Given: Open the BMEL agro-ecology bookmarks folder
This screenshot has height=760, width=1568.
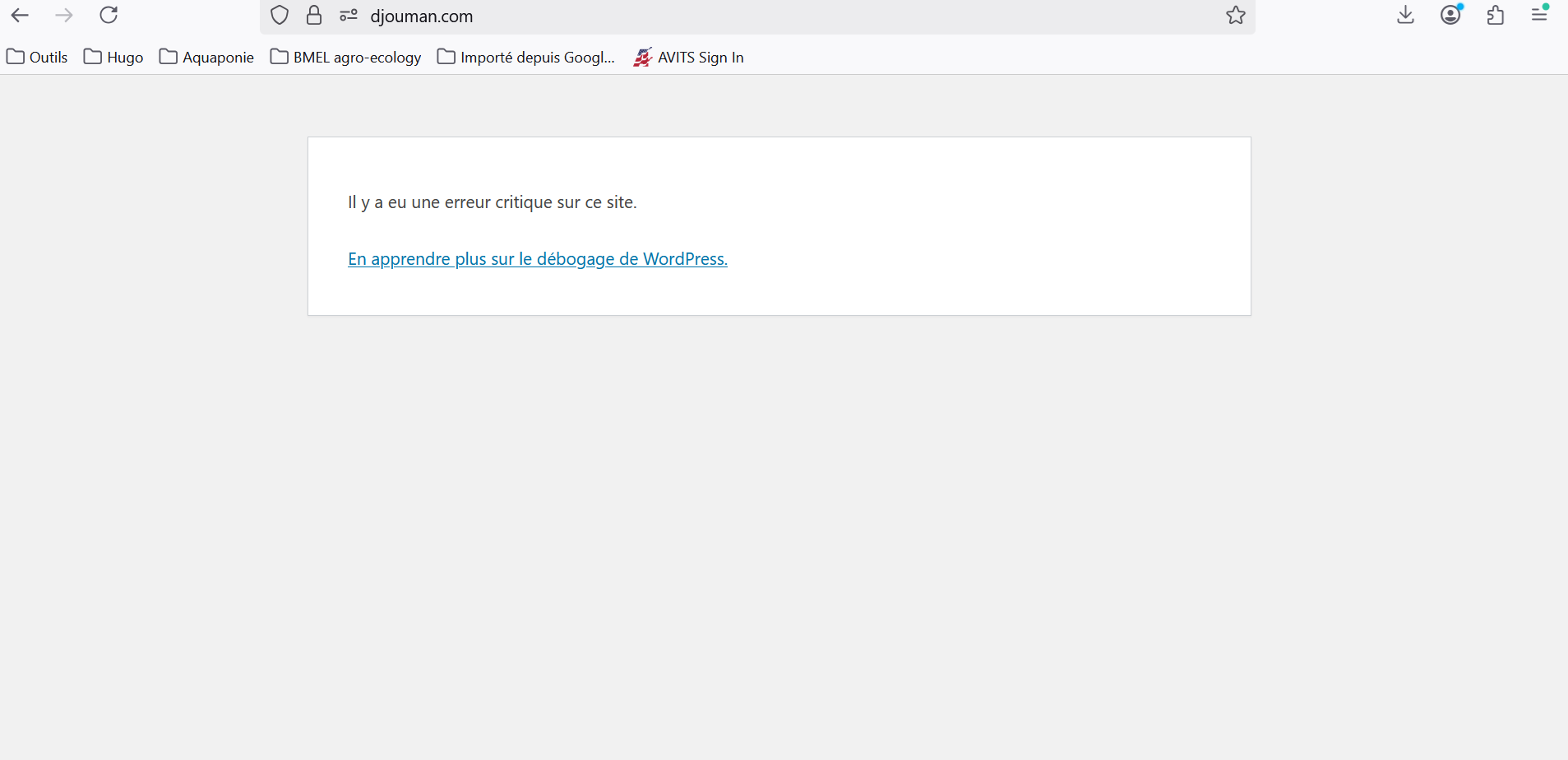Looking at the screenshot, I should (346, 57).
